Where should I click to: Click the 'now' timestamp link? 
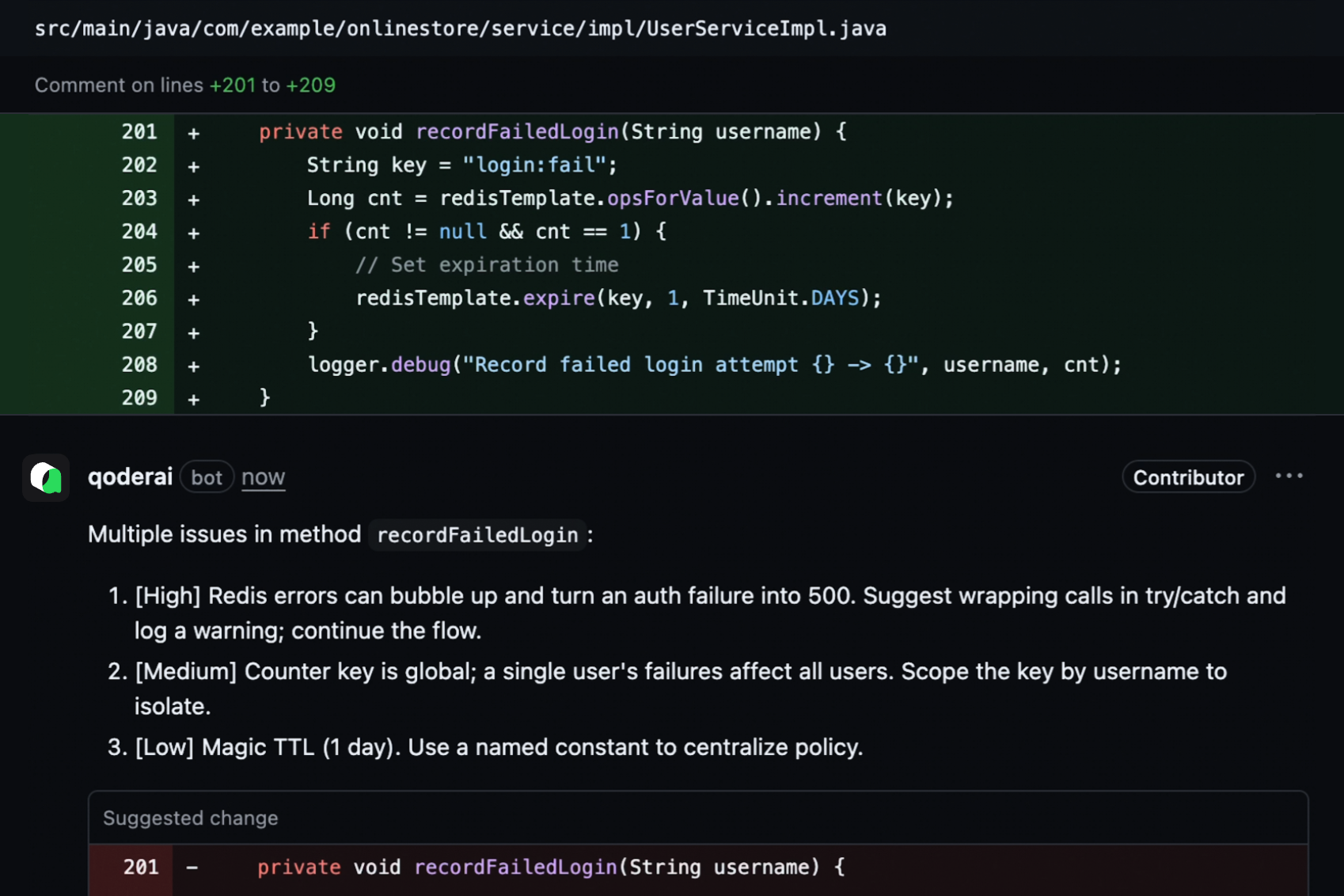[263, 476]
